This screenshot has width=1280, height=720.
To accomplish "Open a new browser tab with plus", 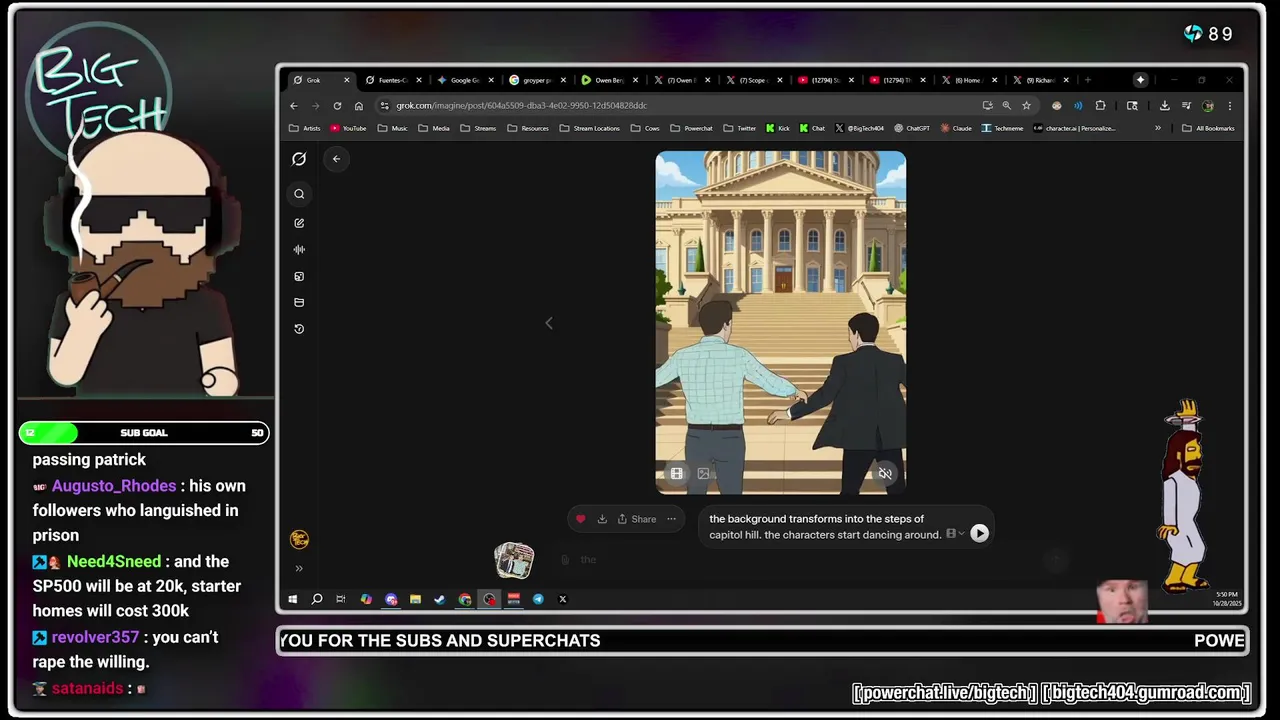I will tap(1088, 80).
